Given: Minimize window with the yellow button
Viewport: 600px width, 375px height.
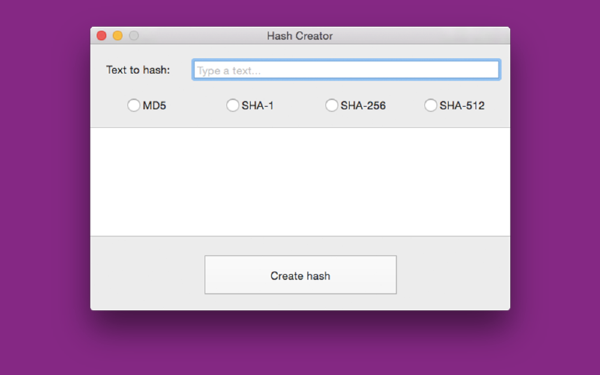Looking at the screenshot, I should pyautogui.click(x=117, y=36).
